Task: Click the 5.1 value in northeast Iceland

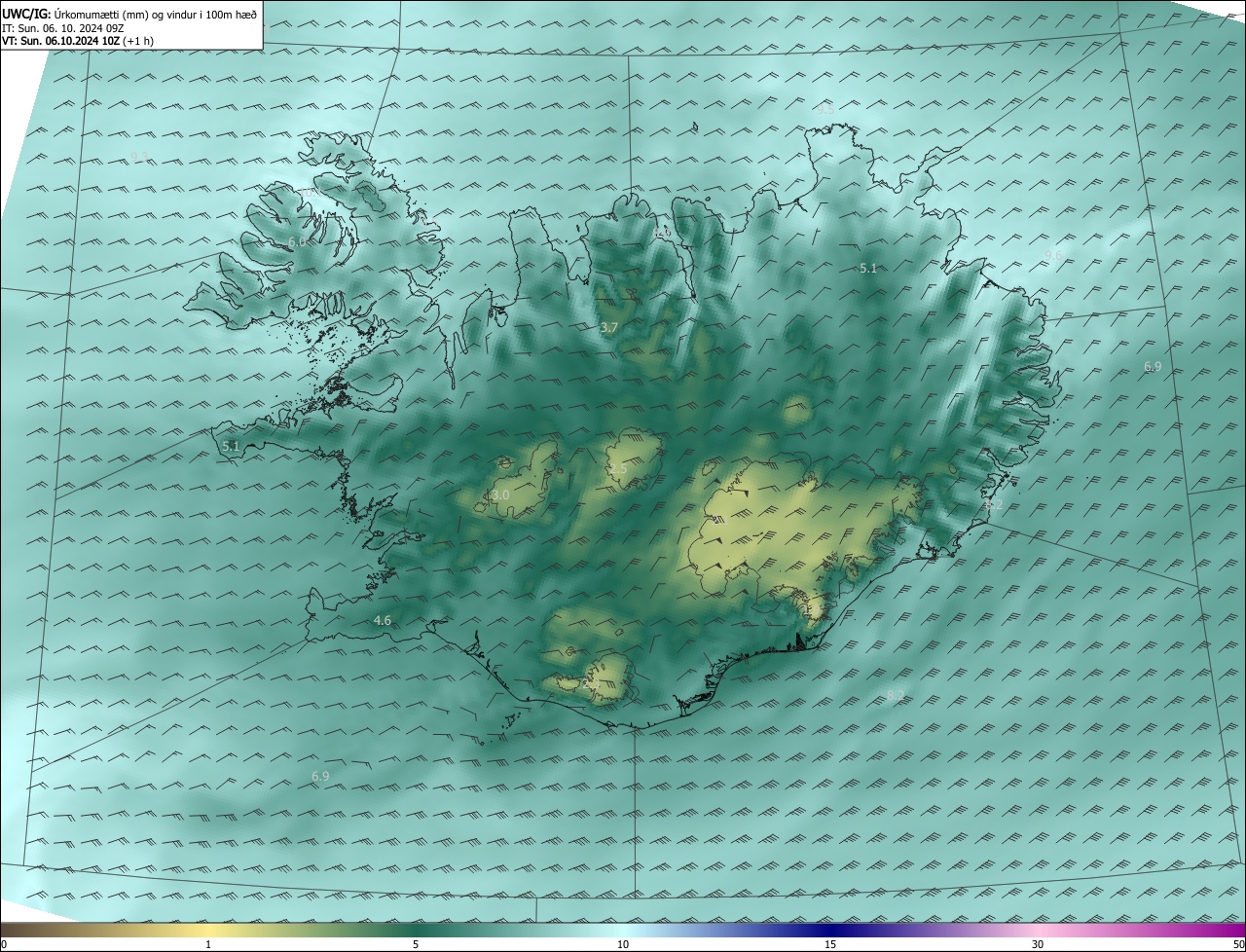Action: coord(868,268)
